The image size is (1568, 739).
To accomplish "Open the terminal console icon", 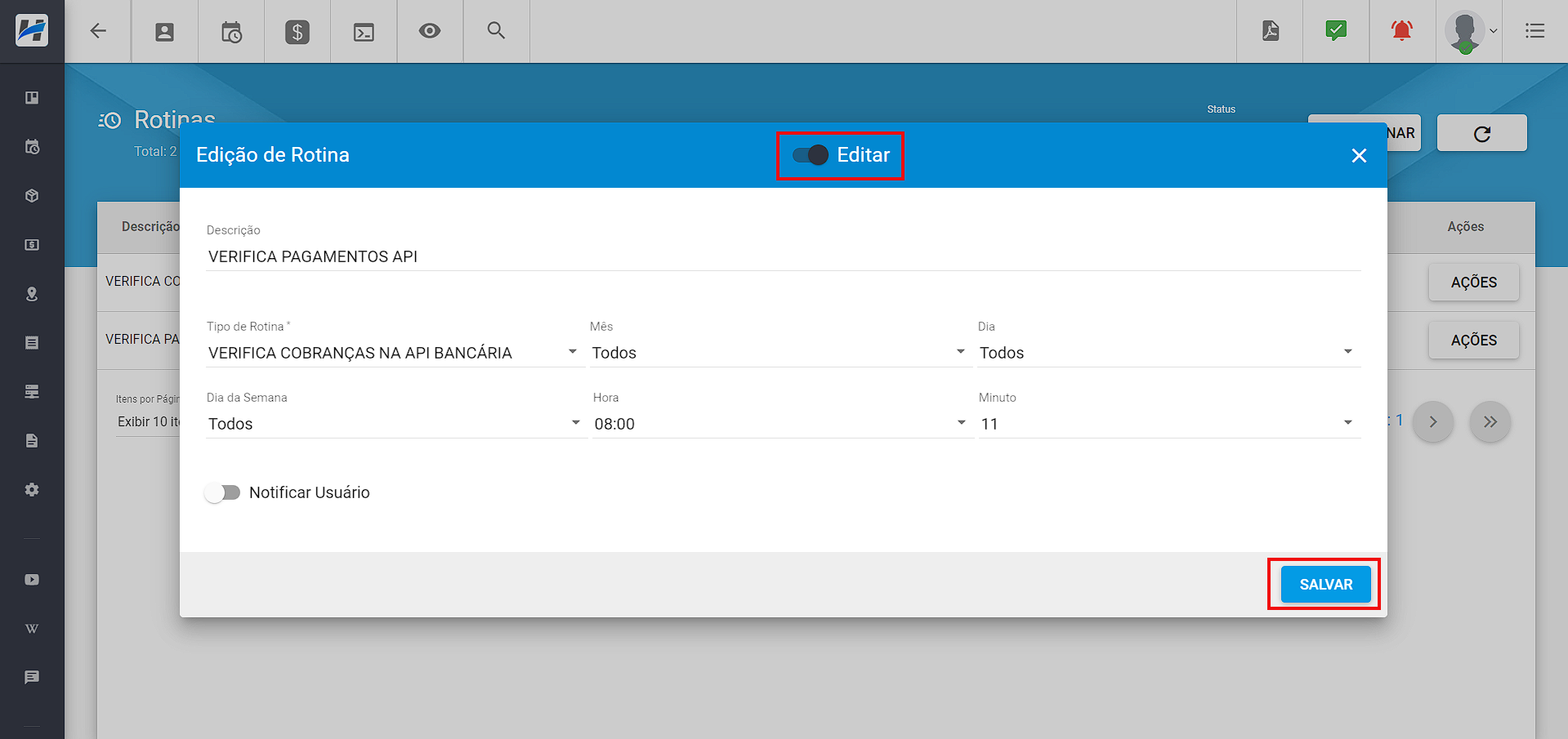I will pos(364,32).
